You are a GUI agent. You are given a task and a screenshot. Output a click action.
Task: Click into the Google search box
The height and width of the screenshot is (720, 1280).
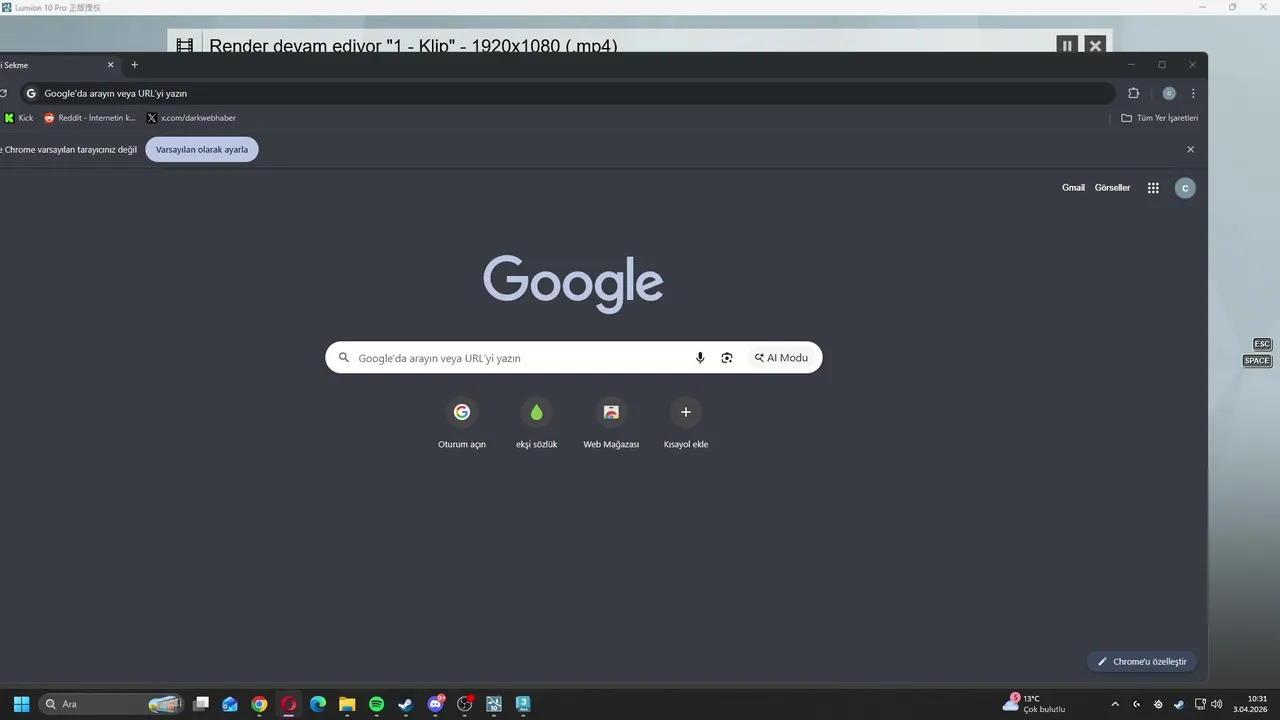[573, 358]
